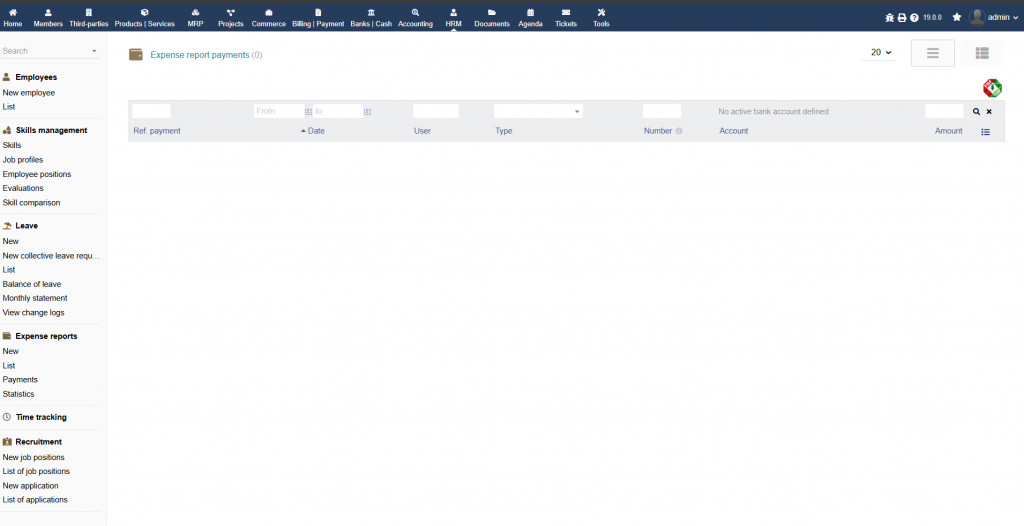
Task: Open the Agenda module
Action: (x=530, y=18)
